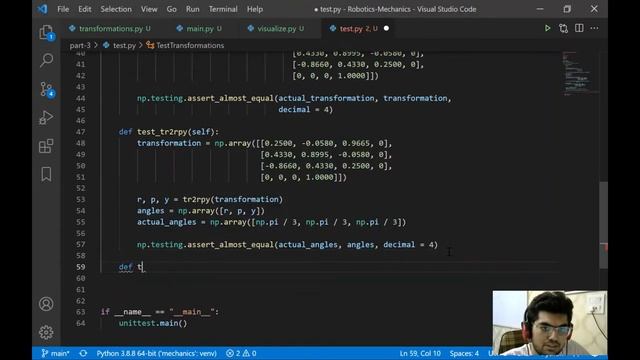This screenshot has height=360, width=640.
Task: Switch to the main.py tab
Action: [x=200, y=28]
